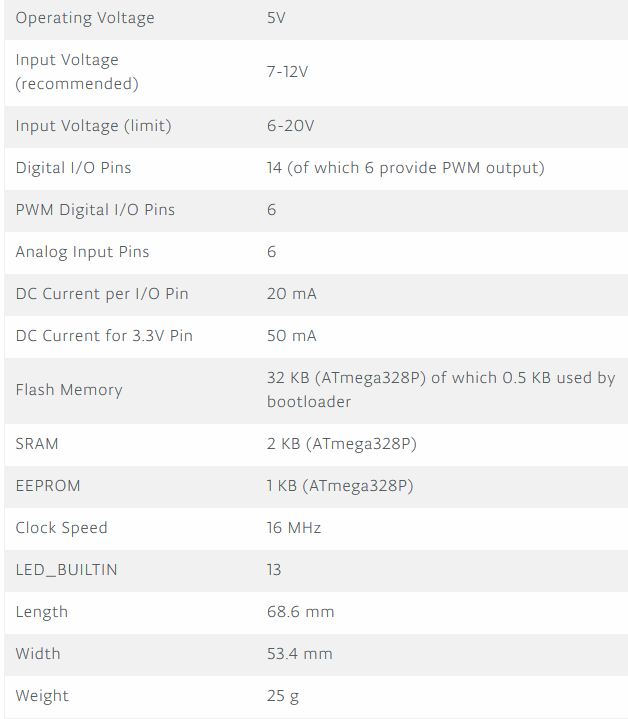Image resolution: width=628 pixels, height=719 pixels.
Task: Select the 6-20V value
Action: (x=290, y=126)
